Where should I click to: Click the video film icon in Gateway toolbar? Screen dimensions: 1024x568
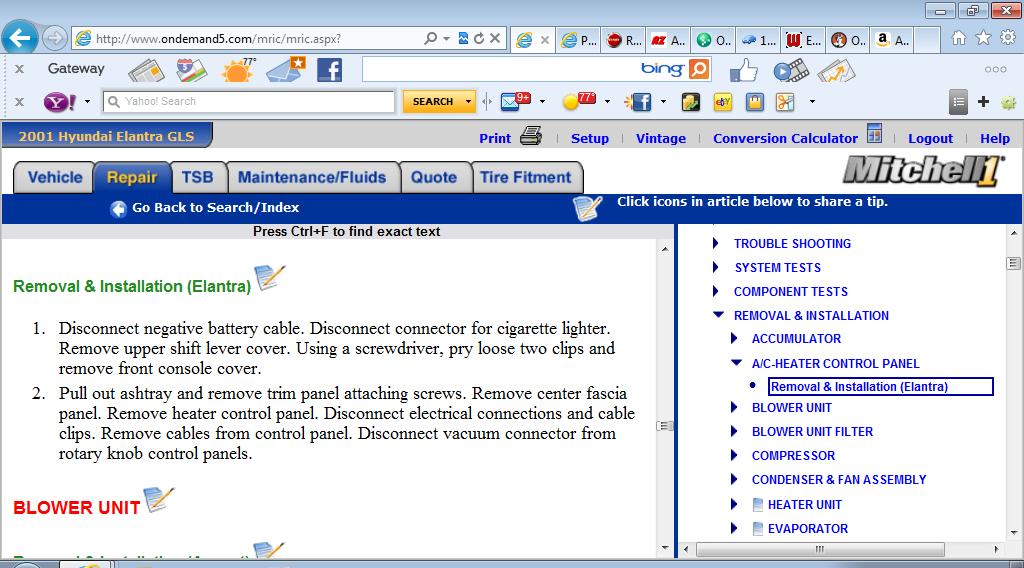click(x=791, y=70)
